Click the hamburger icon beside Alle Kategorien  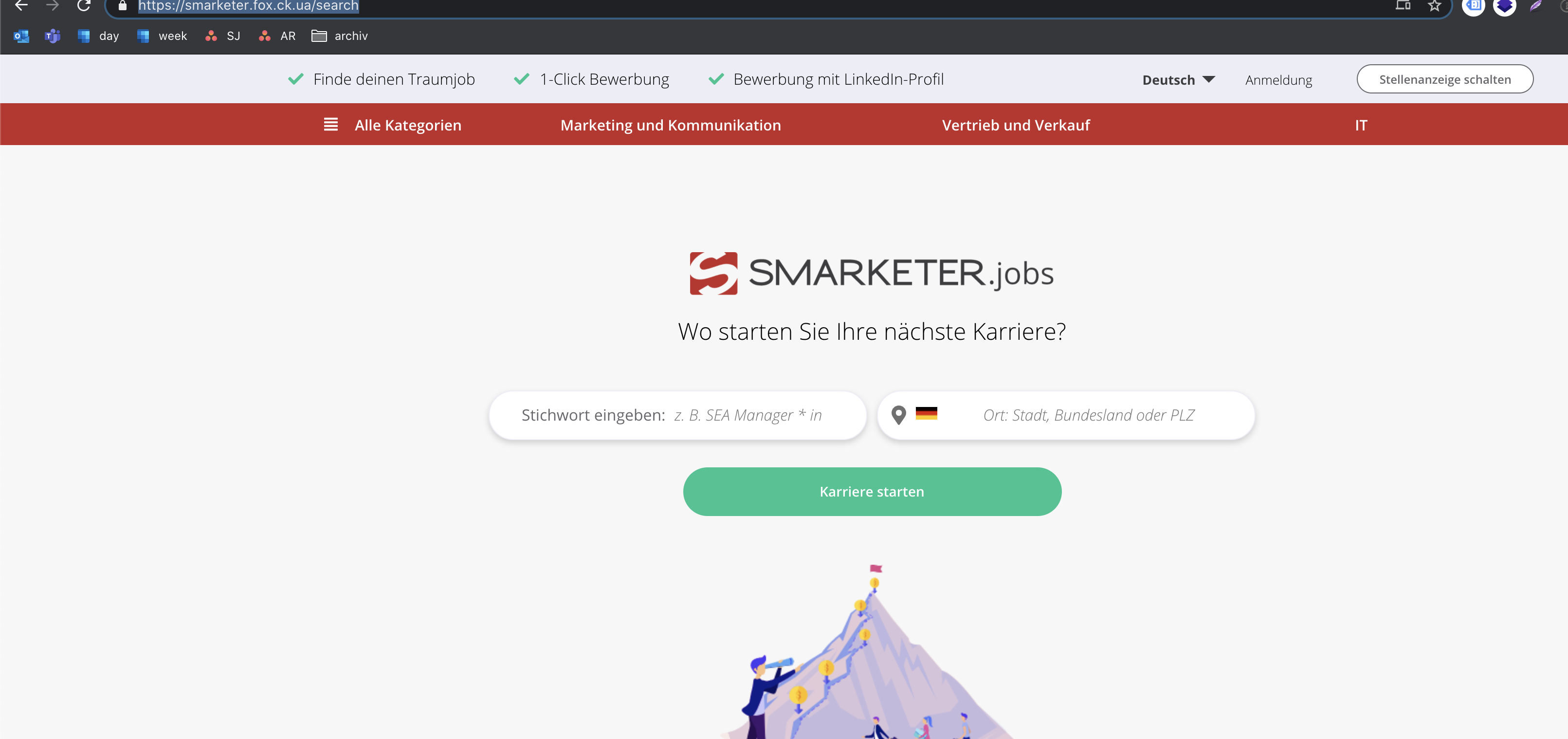(330, 125)
